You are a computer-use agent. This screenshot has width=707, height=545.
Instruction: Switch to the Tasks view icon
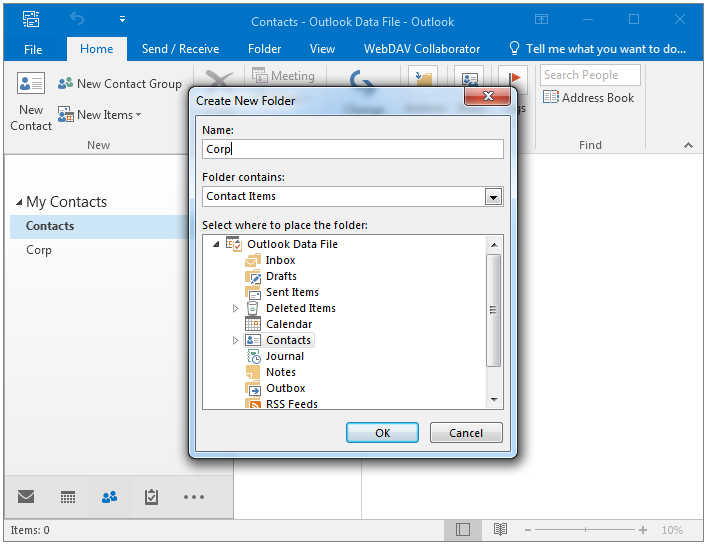point(151,497)
